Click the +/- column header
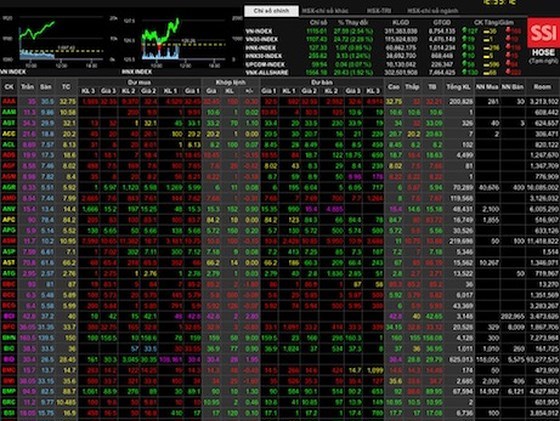This screenshot has width=560, height=421. tap(249, 91)
